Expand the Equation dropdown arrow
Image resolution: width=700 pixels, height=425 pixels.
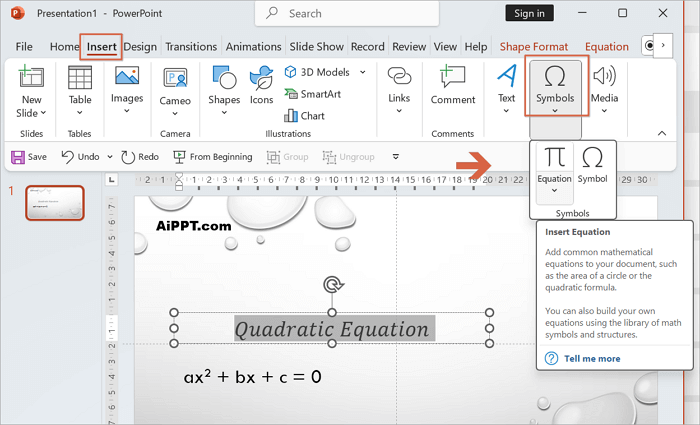[554, 190]
